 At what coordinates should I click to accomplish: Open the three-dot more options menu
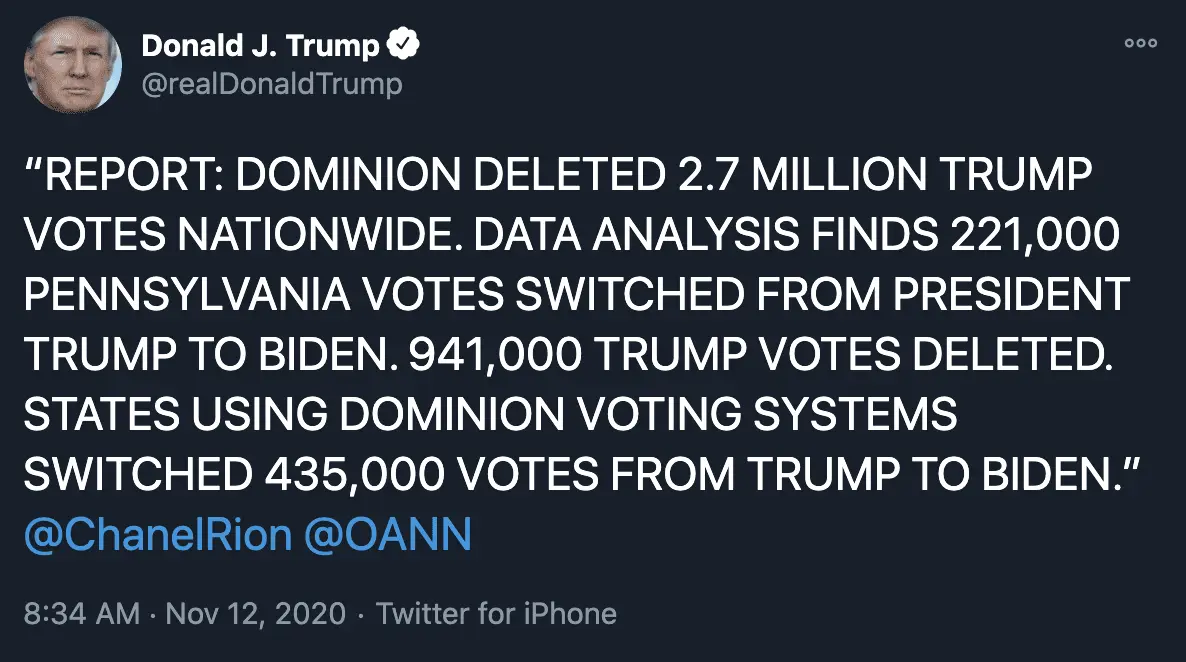pos(1140,44)
